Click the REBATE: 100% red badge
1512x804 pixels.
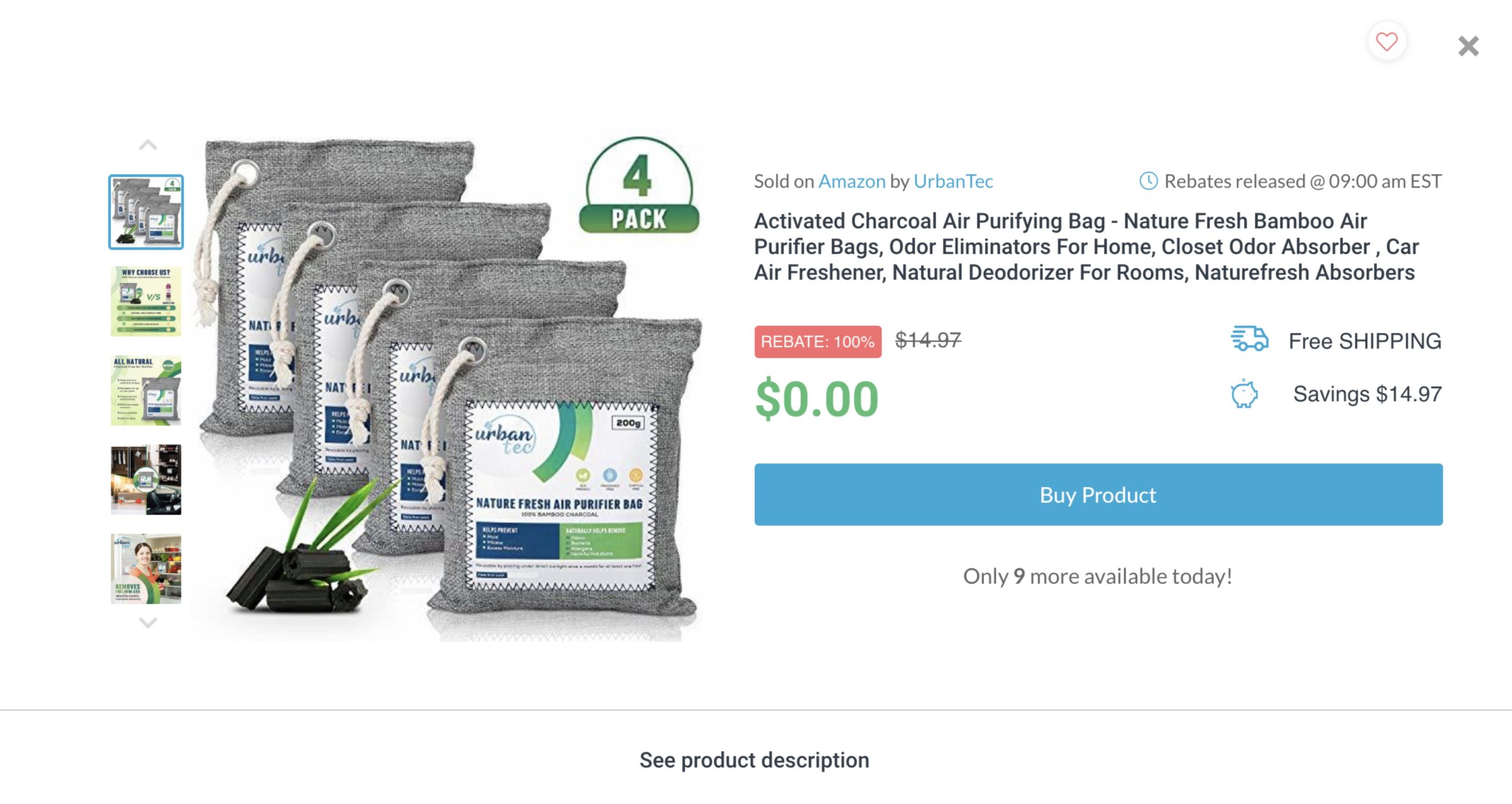(817, 342)
